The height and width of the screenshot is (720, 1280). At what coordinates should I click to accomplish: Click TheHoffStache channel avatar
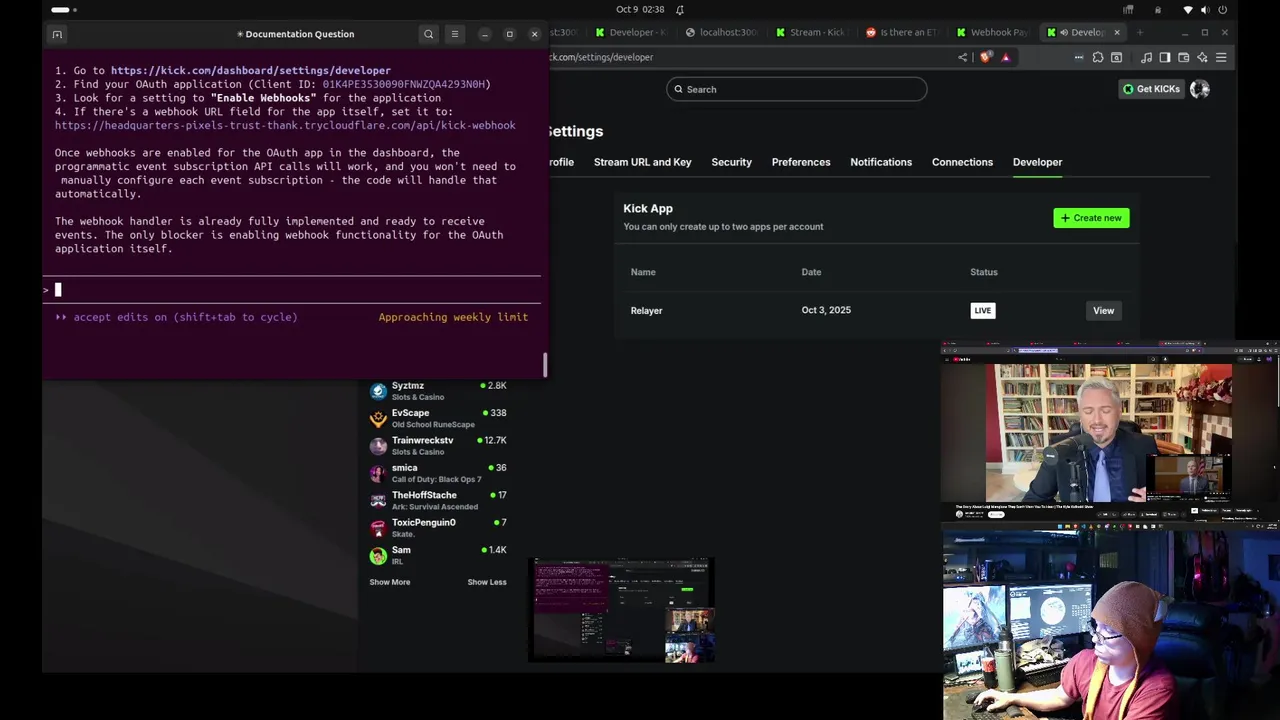378,501
